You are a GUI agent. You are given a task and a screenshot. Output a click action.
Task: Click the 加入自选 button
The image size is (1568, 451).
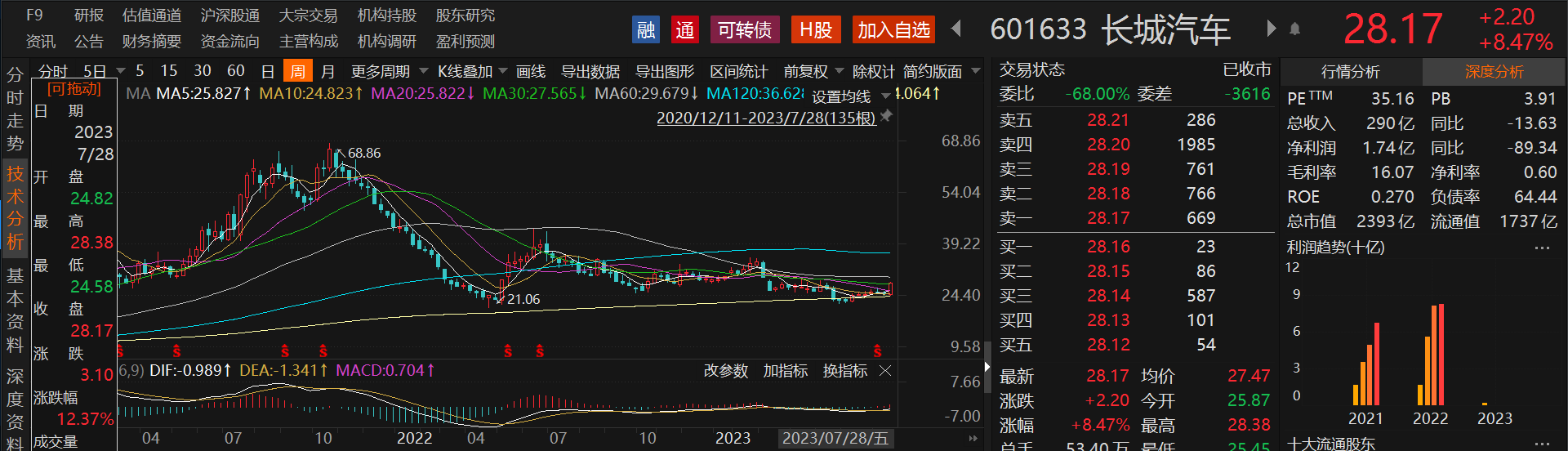[x=893, y=30]
